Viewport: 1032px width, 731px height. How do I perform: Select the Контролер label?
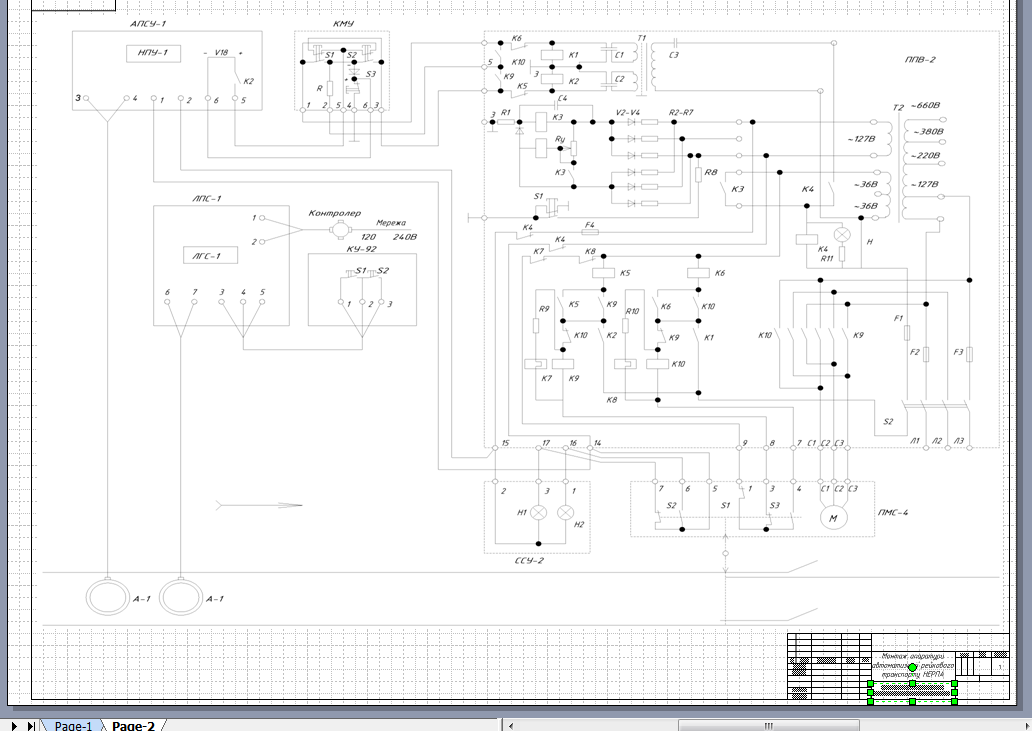(334, 213)
